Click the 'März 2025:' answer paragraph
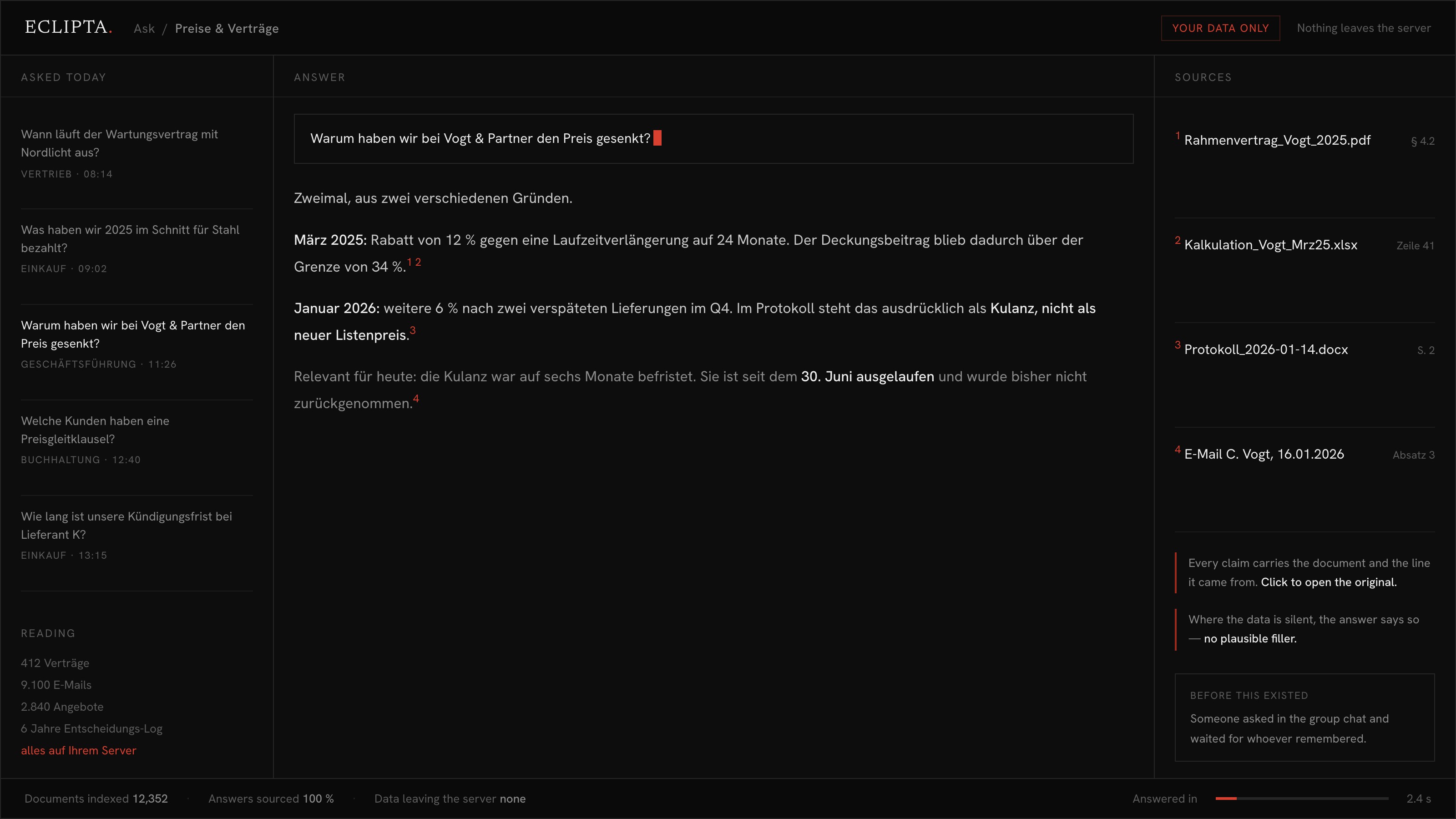1456x819 pixels. tap(688, 253)
